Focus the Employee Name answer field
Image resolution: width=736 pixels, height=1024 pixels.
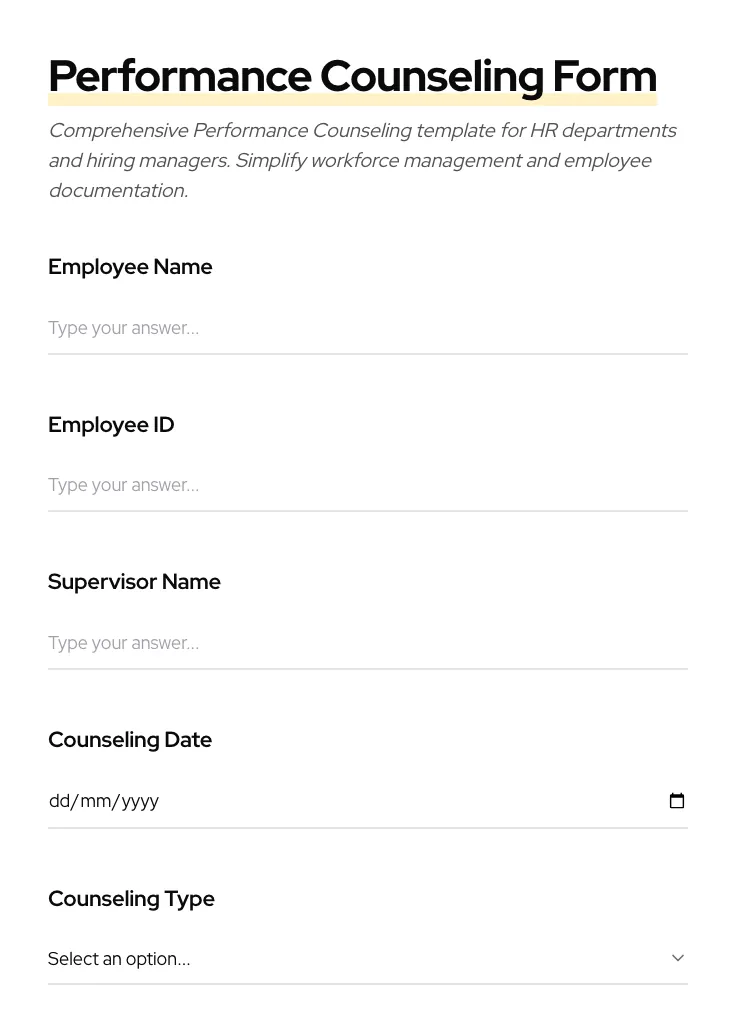point(367,328)
